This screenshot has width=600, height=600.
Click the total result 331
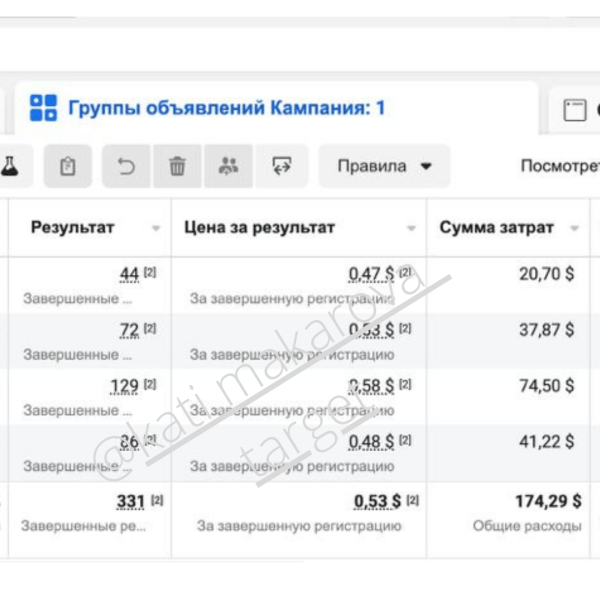tap(130, 501)
